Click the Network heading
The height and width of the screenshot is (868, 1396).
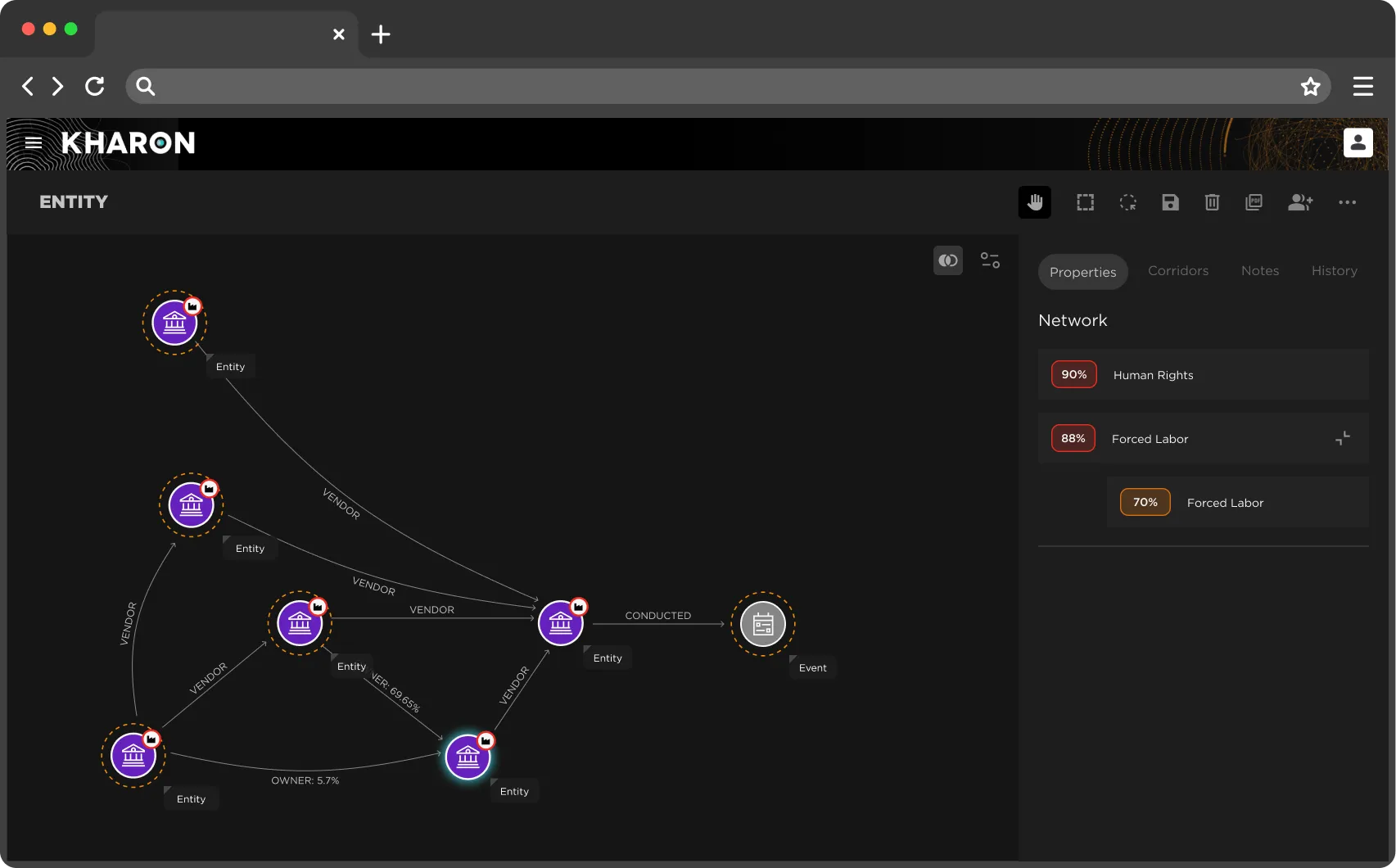point(1073,320)
